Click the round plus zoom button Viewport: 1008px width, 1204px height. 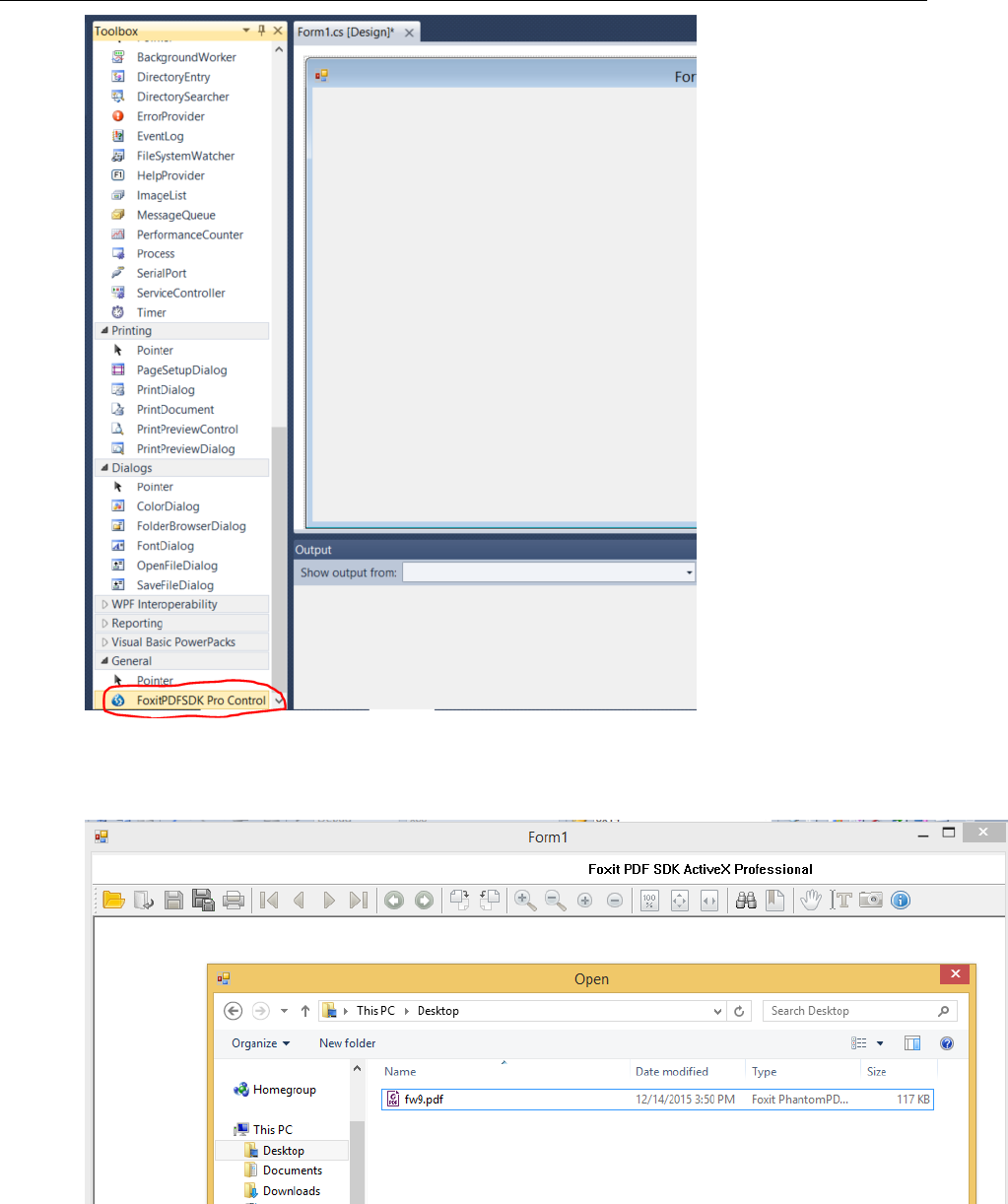pos(585,901)
